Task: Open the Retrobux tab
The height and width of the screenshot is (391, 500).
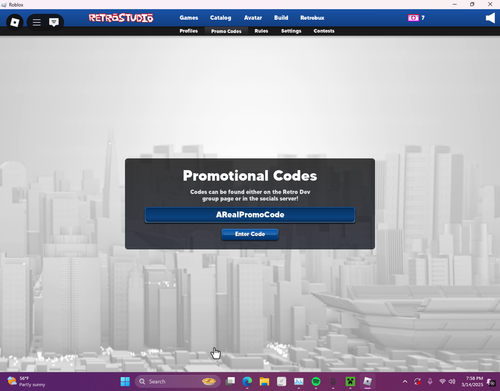Action: pyautogui.click(x=312, y=18)
